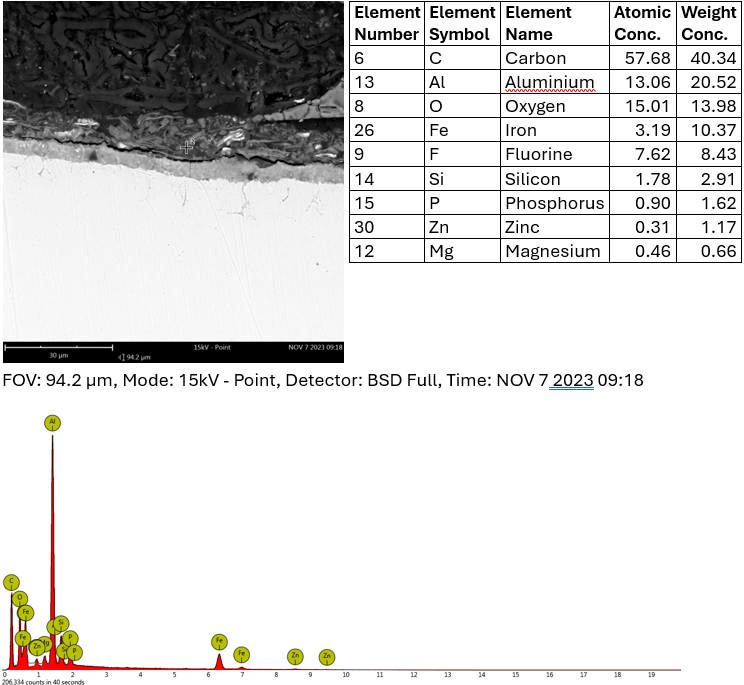Click the Zn label near 9.6 keV

pyautogui.click(x=327, y=657)
